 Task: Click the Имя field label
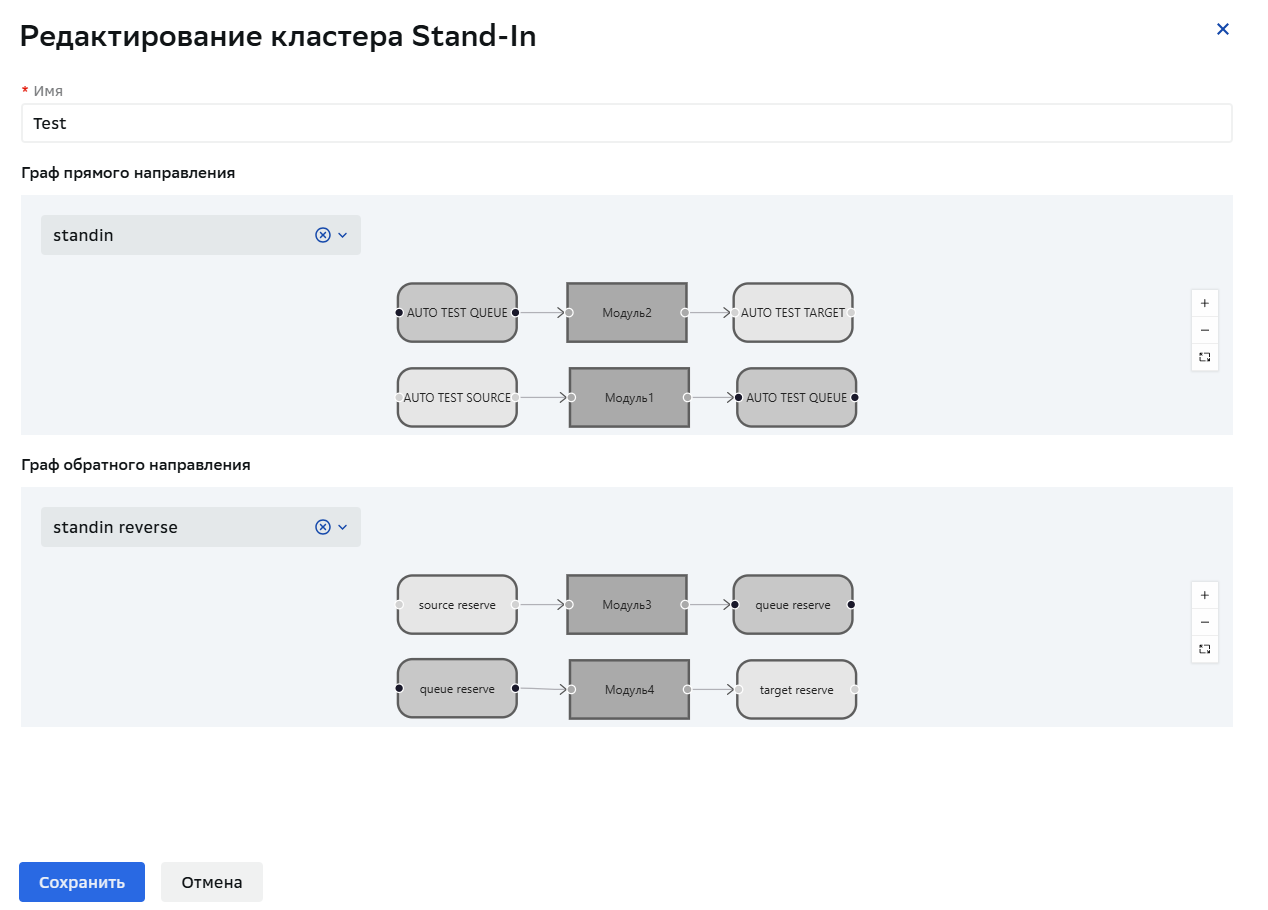pyautogui.click(x=48, y=90)
